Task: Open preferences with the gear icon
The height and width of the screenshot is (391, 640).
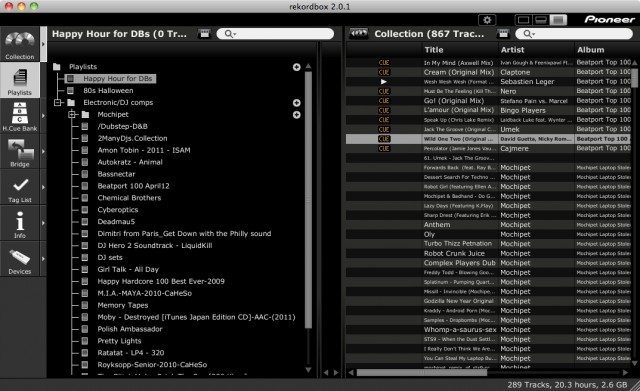Action: (x=487, y=20)
